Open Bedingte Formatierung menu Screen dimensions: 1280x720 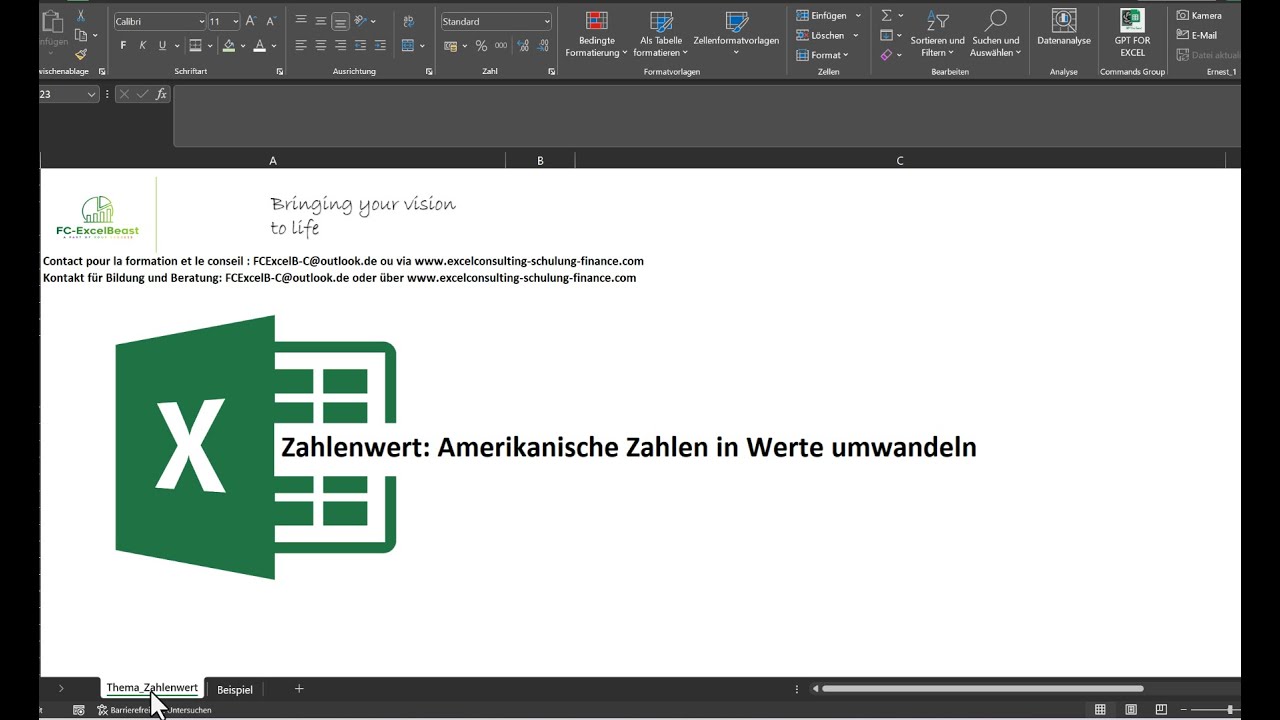coord(597,34)
